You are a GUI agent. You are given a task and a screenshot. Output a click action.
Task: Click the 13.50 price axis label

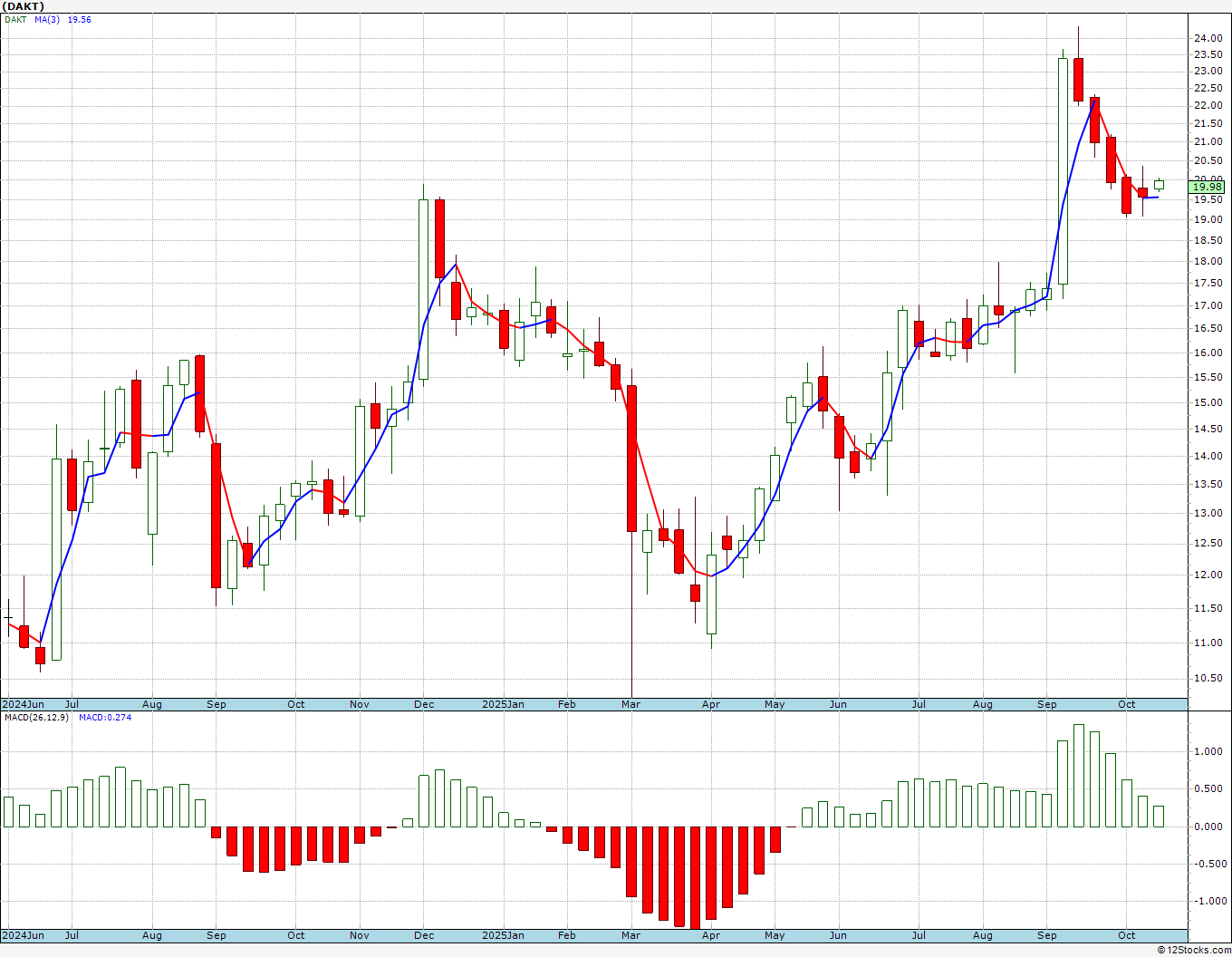[1208, 484]
